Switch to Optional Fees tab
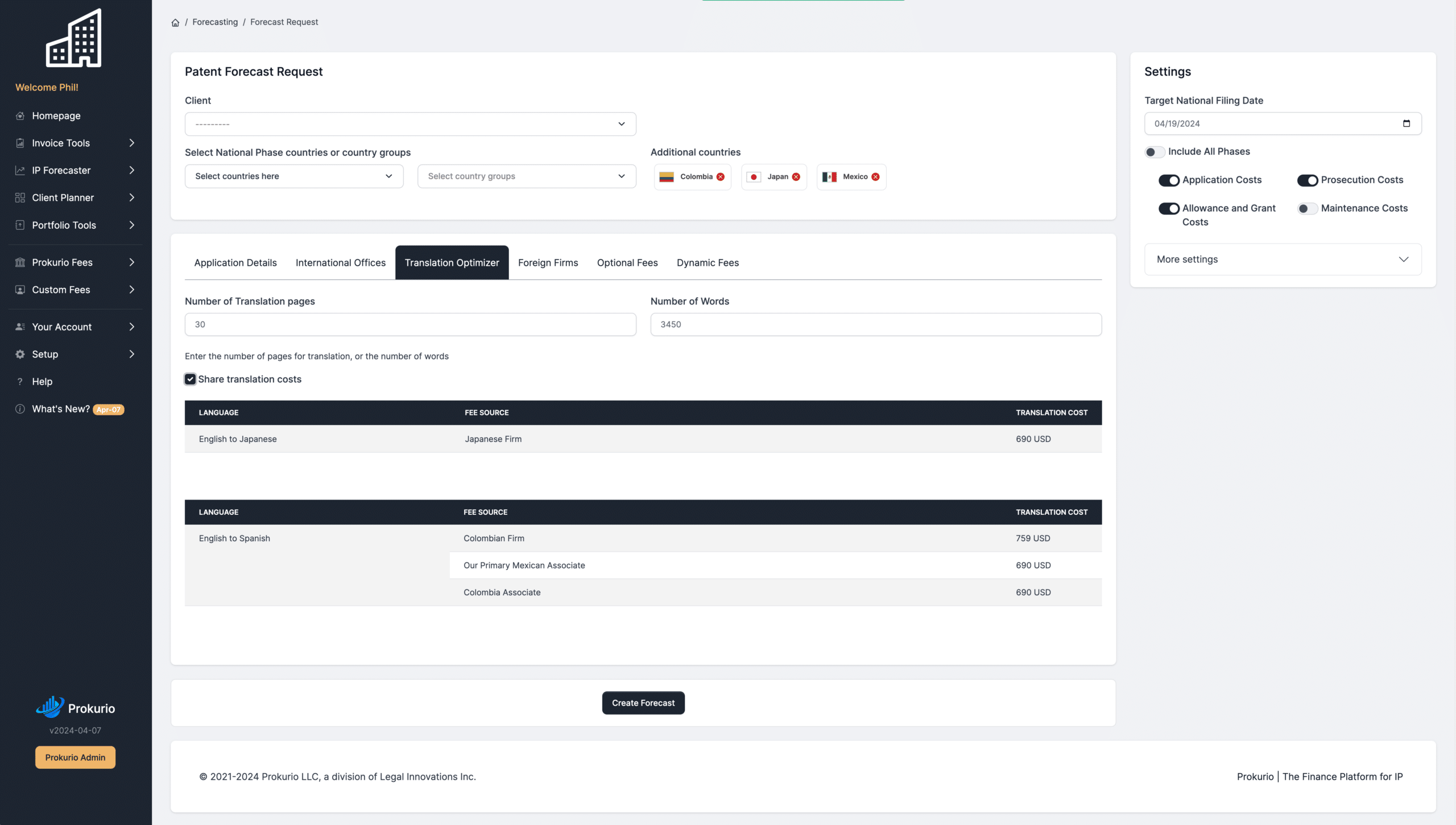The image size is (1456, 825). point(627,263)
